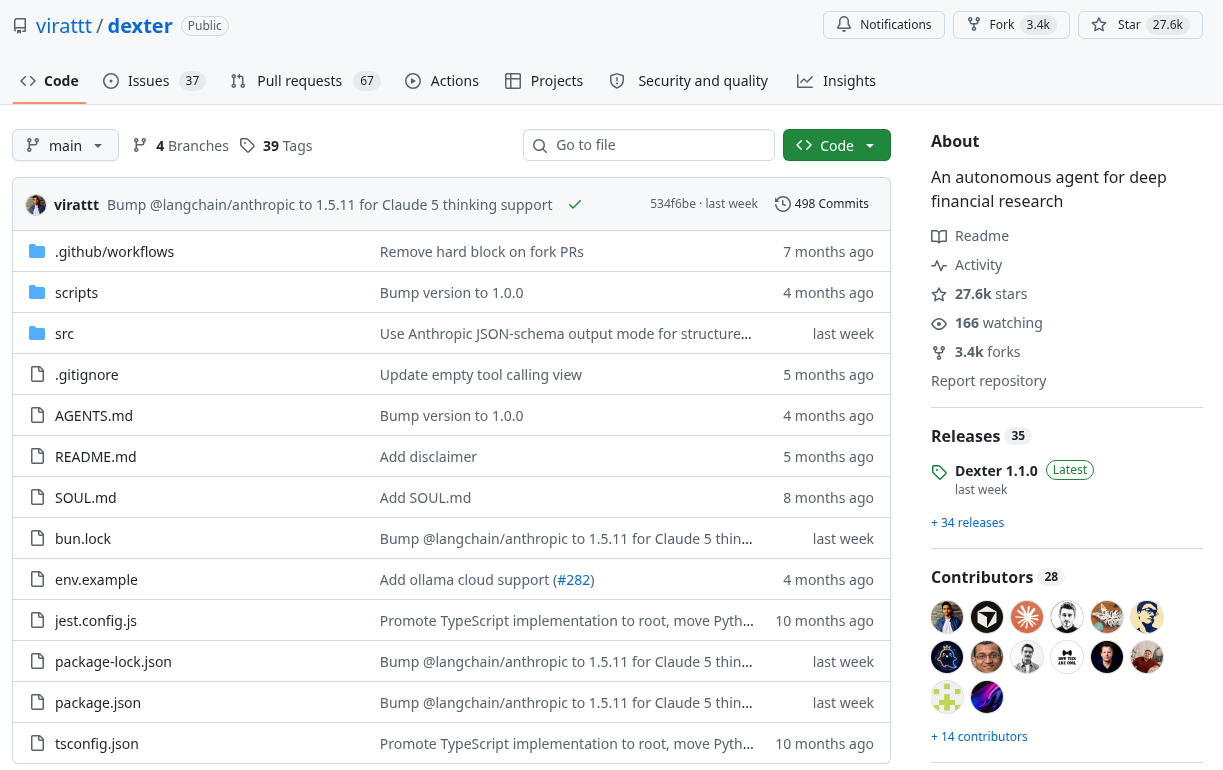
Task: Click the env.example file icon
Action: pos(37,579)
